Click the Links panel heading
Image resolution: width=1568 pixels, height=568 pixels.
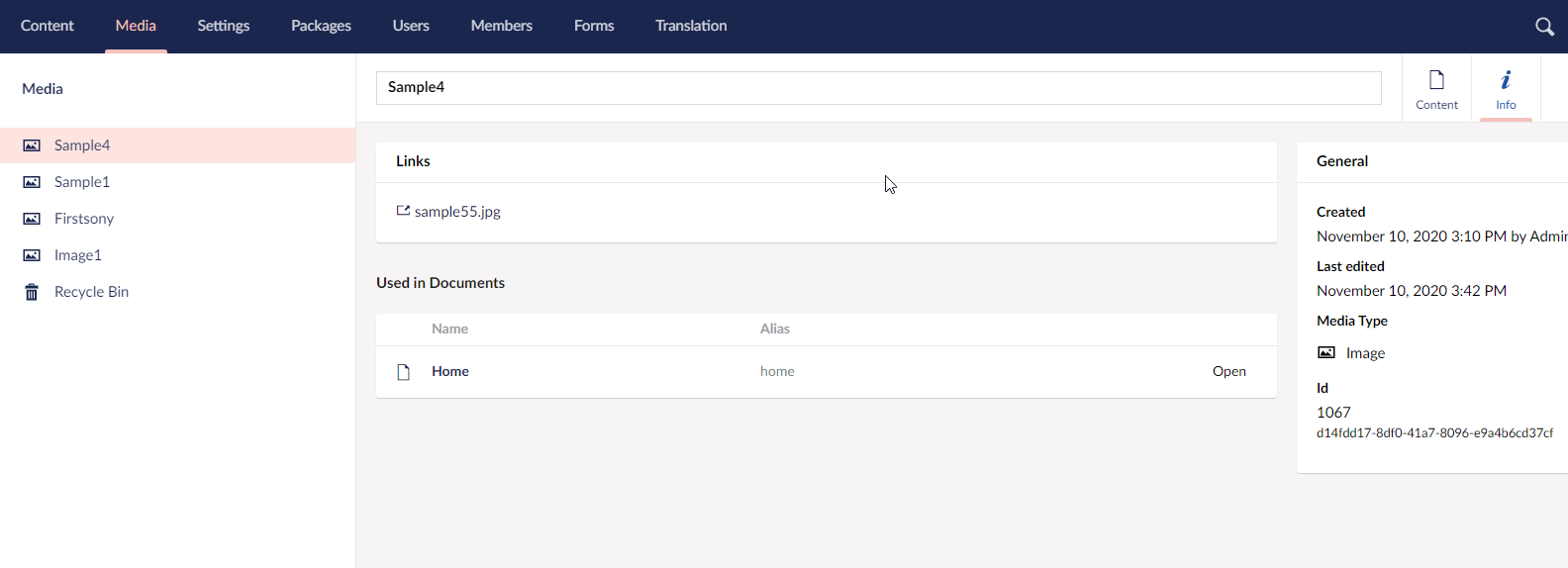click(413, 161)
